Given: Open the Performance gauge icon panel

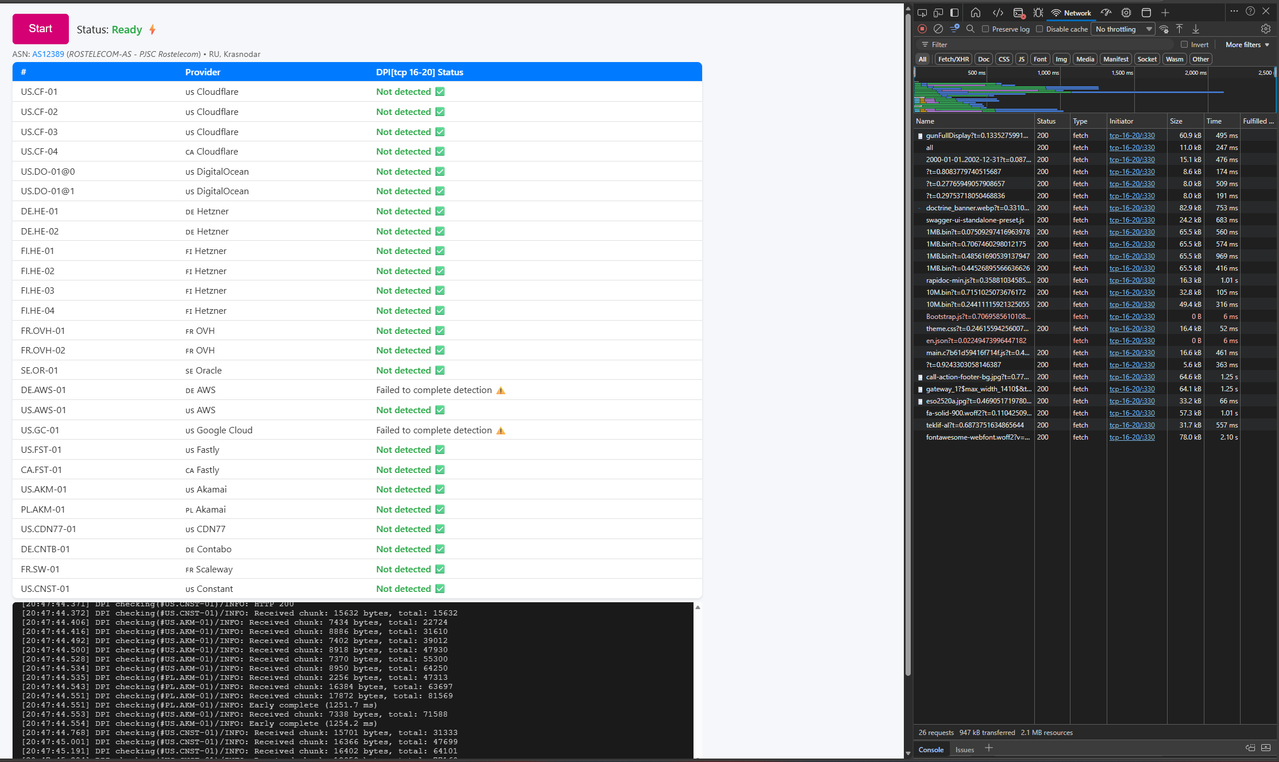Looking at the screenshot, I should coord(1106,13).
